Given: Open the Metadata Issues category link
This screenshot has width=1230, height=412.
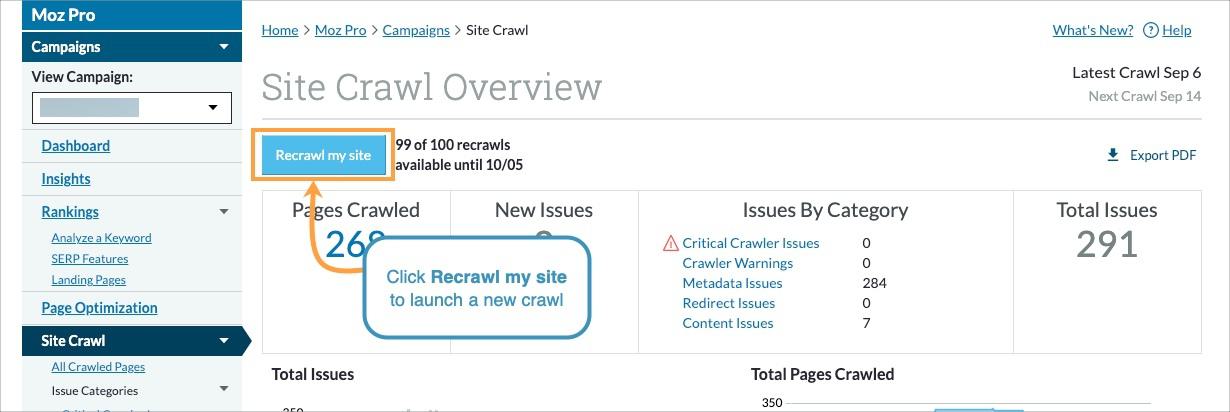Looking at the screenshot, I should click(732, 283).
